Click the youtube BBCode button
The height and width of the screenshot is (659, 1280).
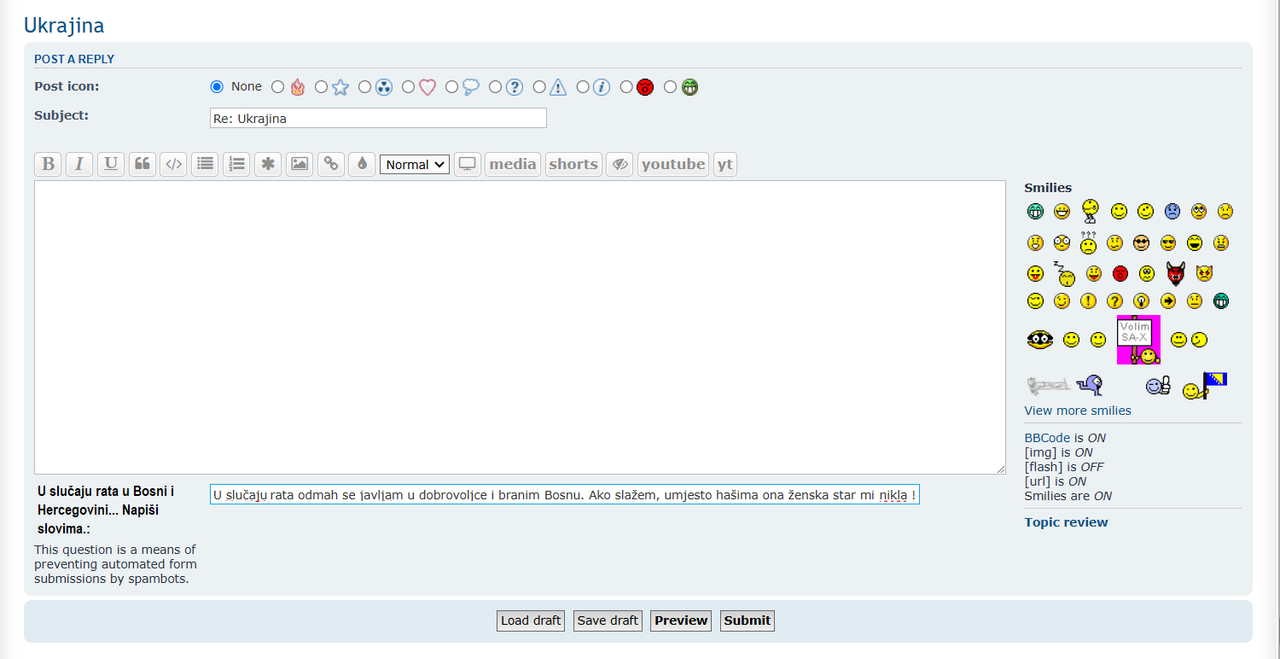[x=673, y=164]
